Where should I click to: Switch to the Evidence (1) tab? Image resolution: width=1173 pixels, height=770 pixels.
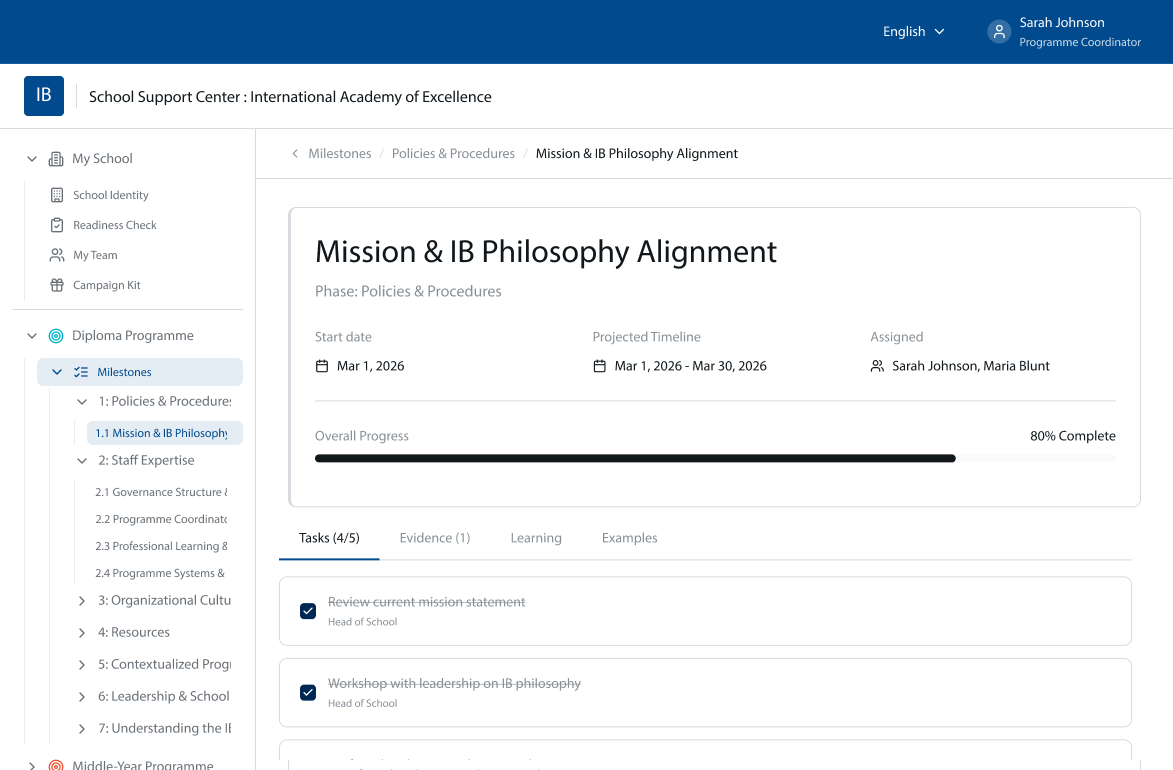pyautogui.click(x=434, y=538)
